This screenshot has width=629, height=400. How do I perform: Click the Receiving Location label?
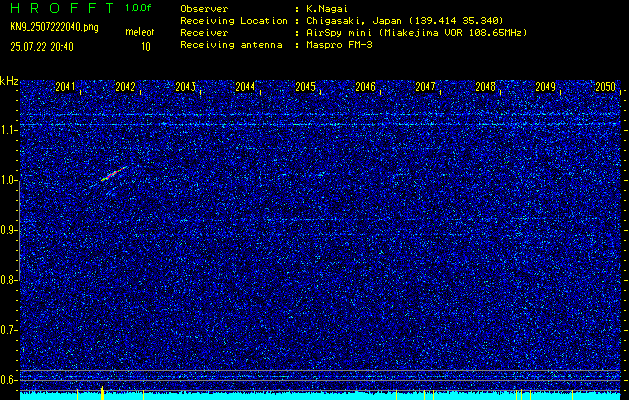(x=234, y=21)
